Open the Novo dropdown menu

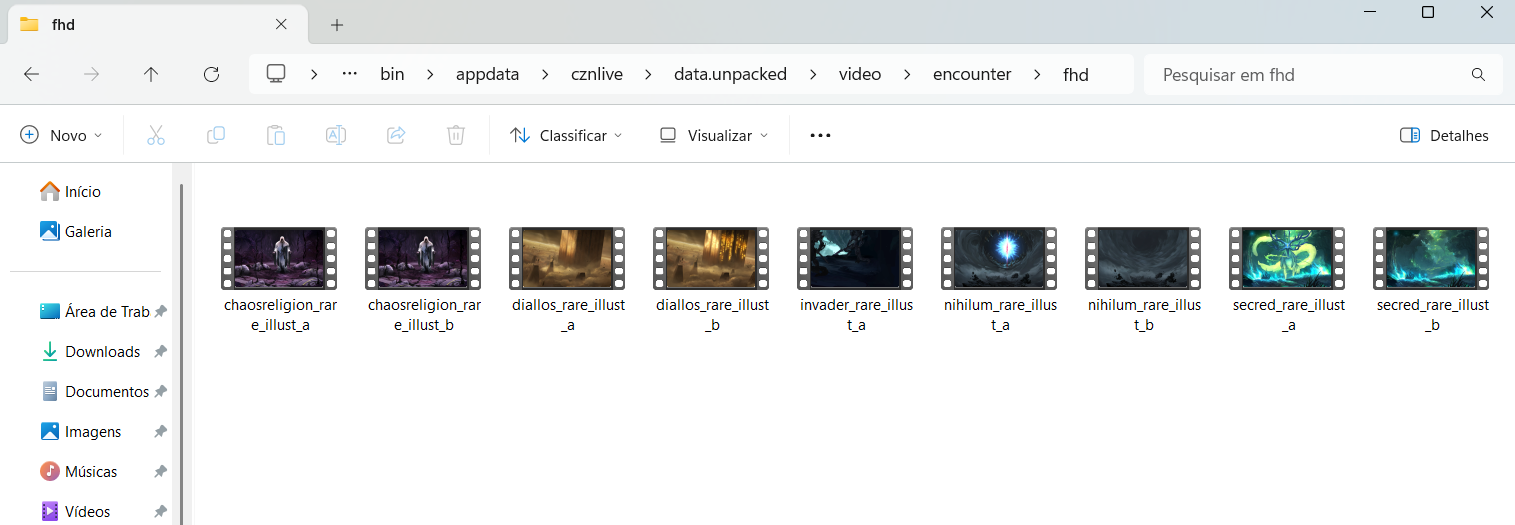pos(62,135)
